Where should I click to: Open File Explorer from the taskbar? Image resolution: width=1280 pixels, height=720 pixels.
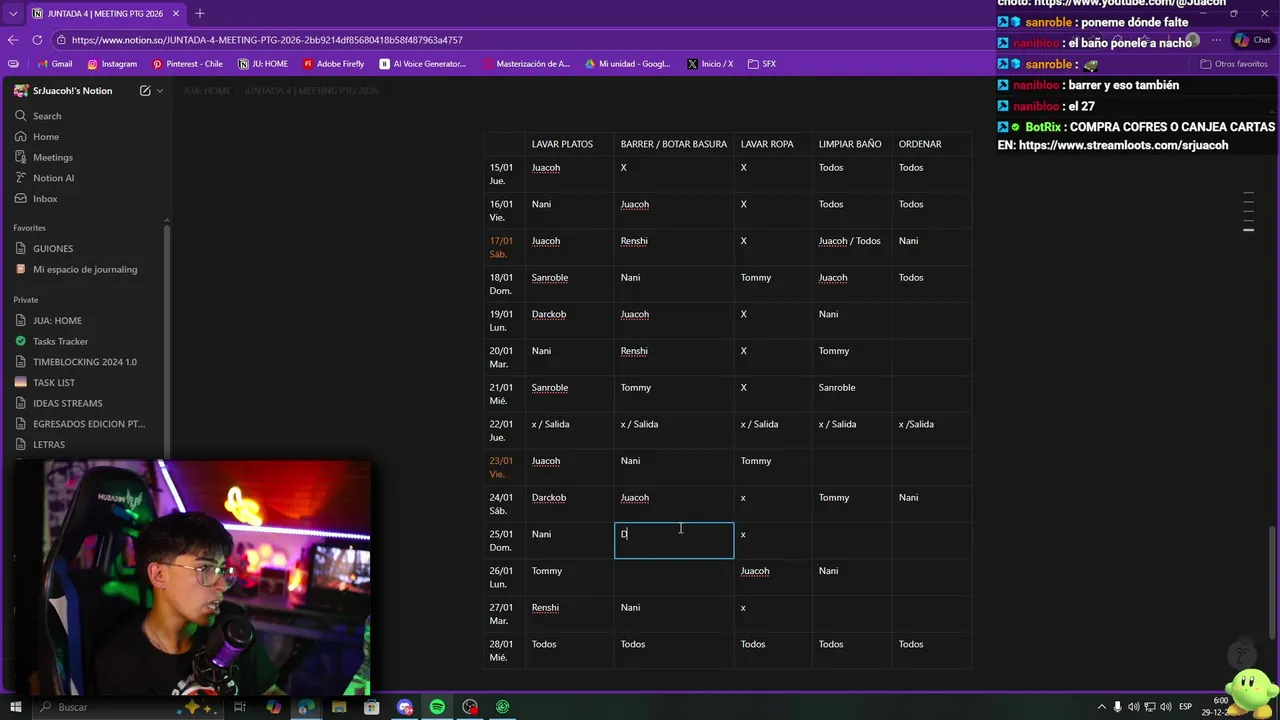(339, 707)
